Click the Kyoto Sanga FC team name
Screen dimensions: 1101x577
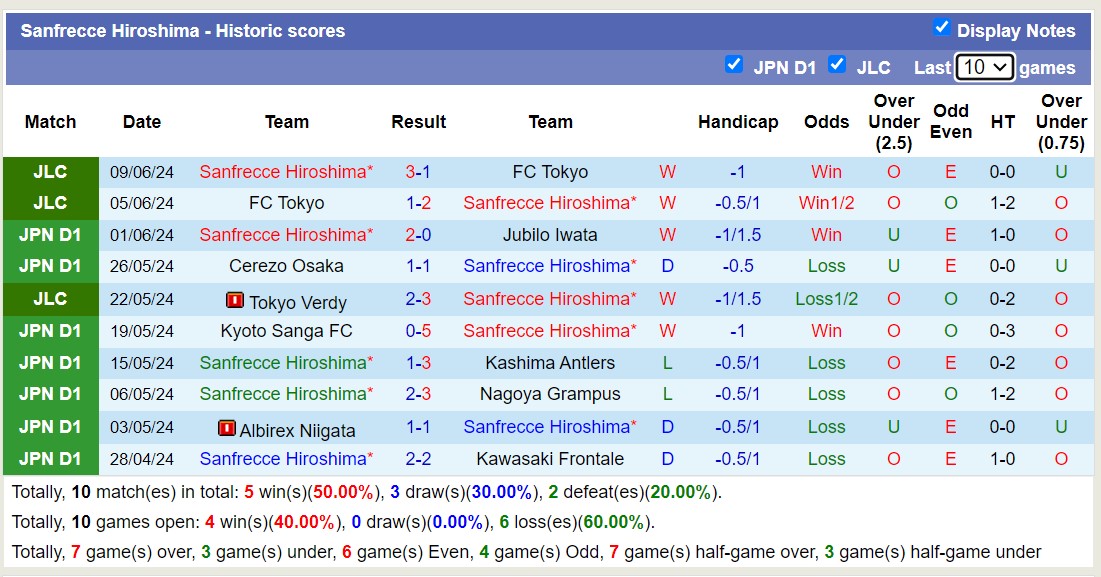pyautogui.click(x=287, y=331)
